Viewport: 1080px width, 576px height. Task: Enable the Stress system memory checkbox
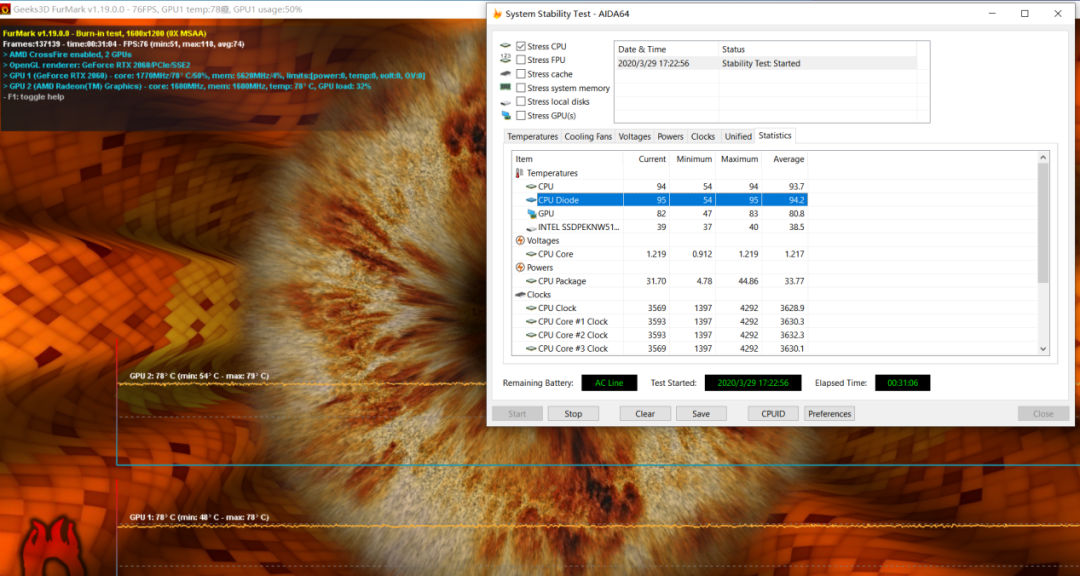[x=521, y=88]
